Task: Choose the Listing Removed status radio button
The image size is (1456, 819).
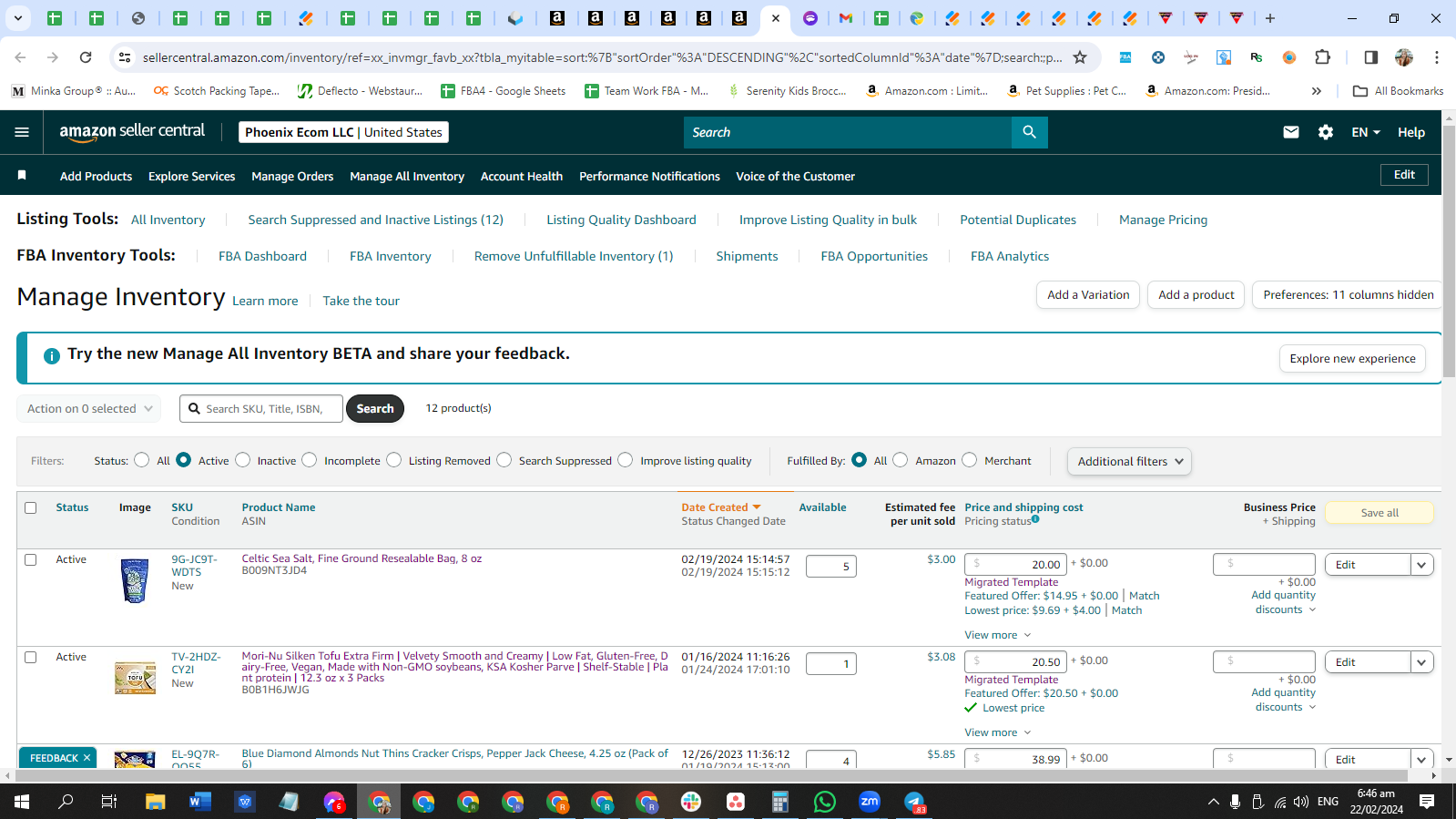Action: [394, 460]
